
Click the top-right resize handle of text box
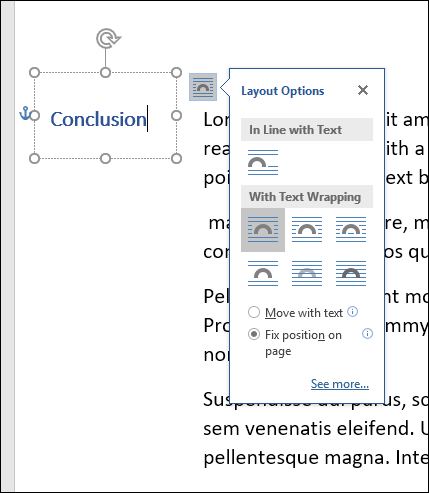coord(176,72)
